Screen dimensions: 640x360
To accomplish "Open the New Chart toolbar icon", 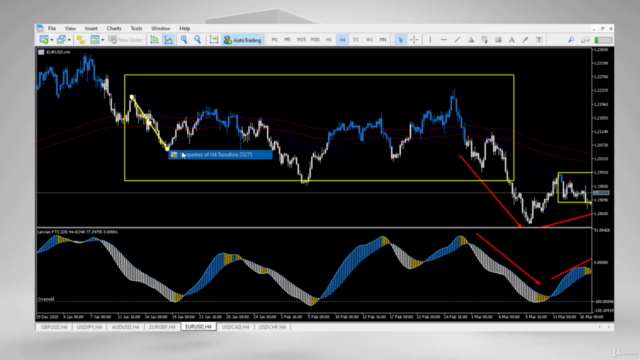I will click(x=44, y=40).
